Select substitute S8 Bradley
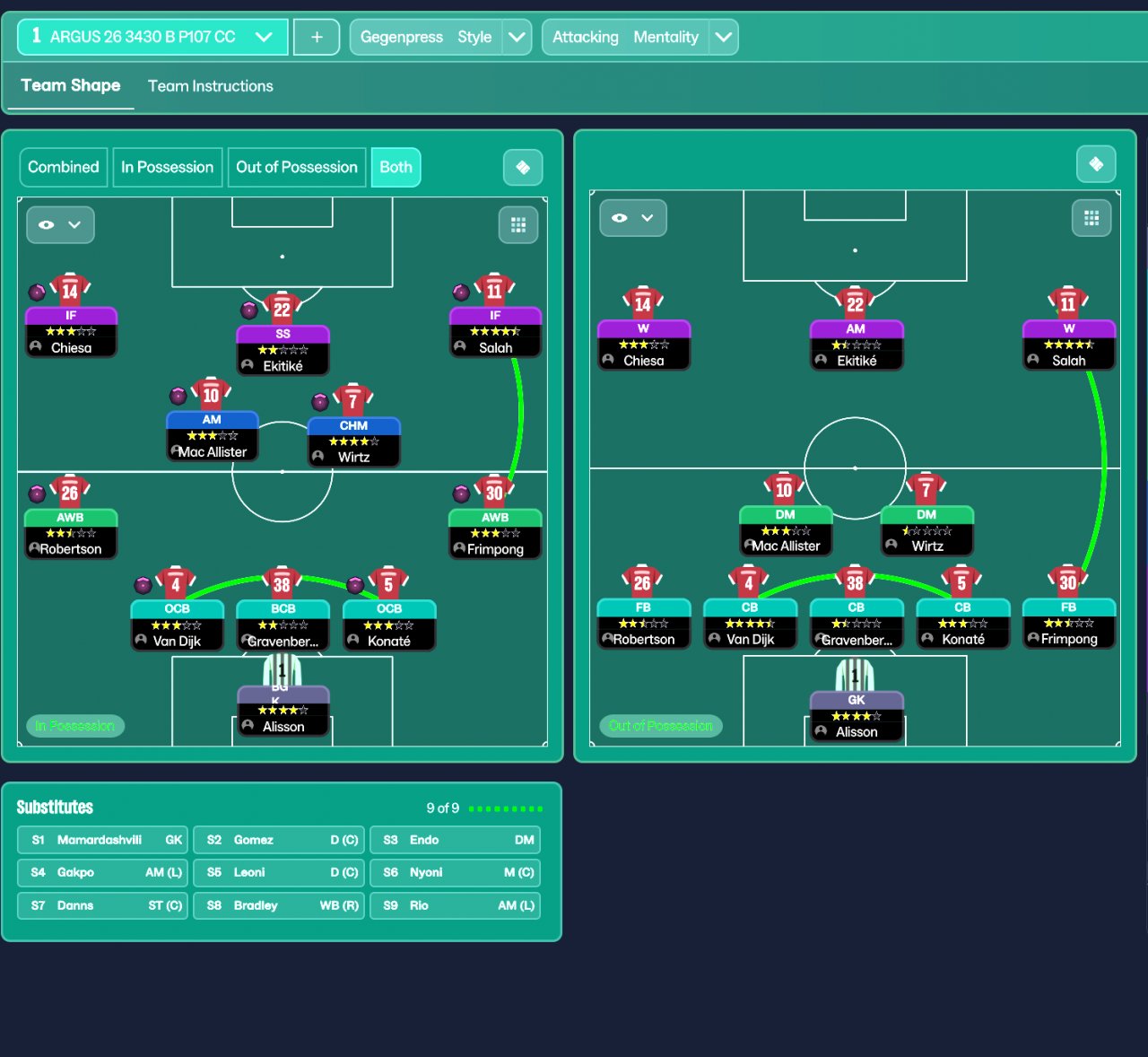 279,905
